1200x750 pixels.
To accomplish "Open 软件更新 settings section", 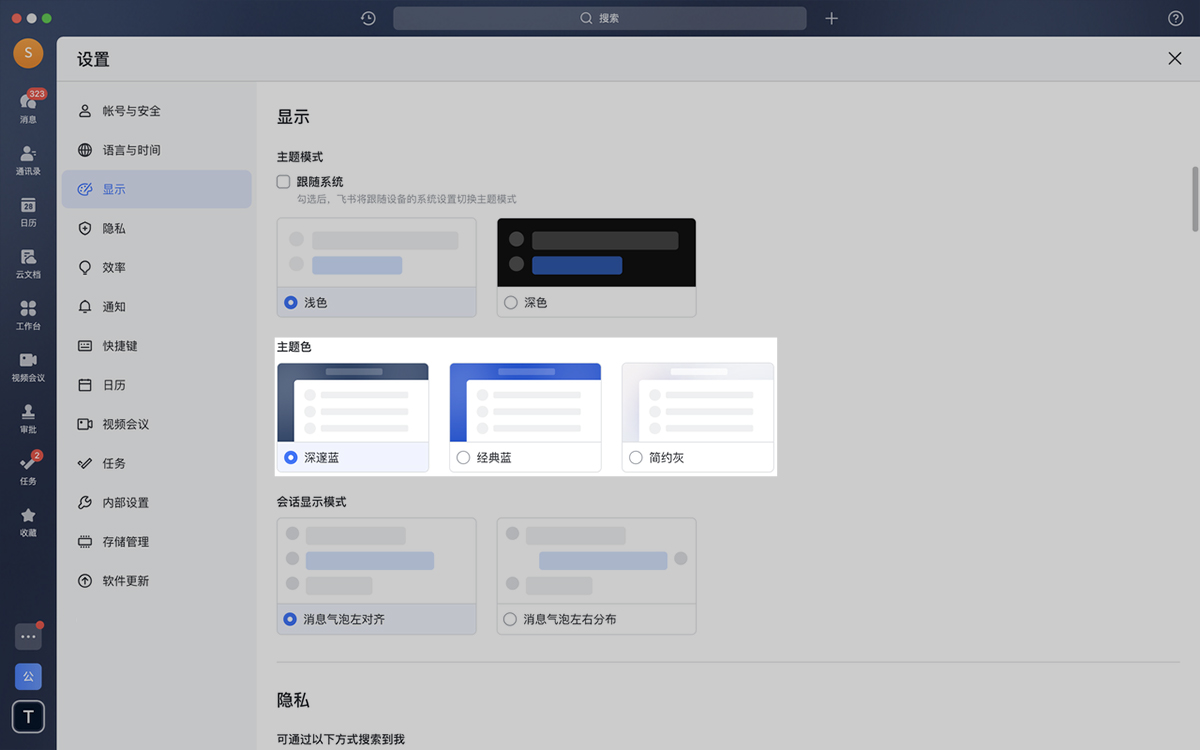I will click(125, 581).
